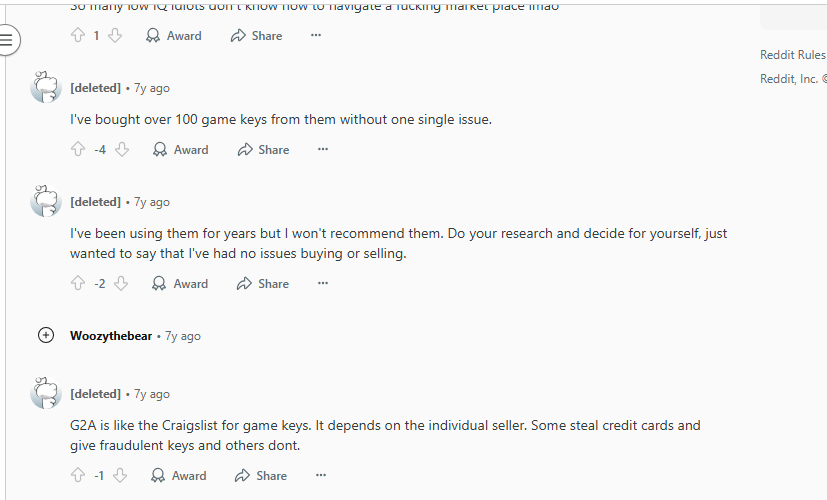Downvote the '100 game keys' comment
827x500 pixels.
coord(122,150)
